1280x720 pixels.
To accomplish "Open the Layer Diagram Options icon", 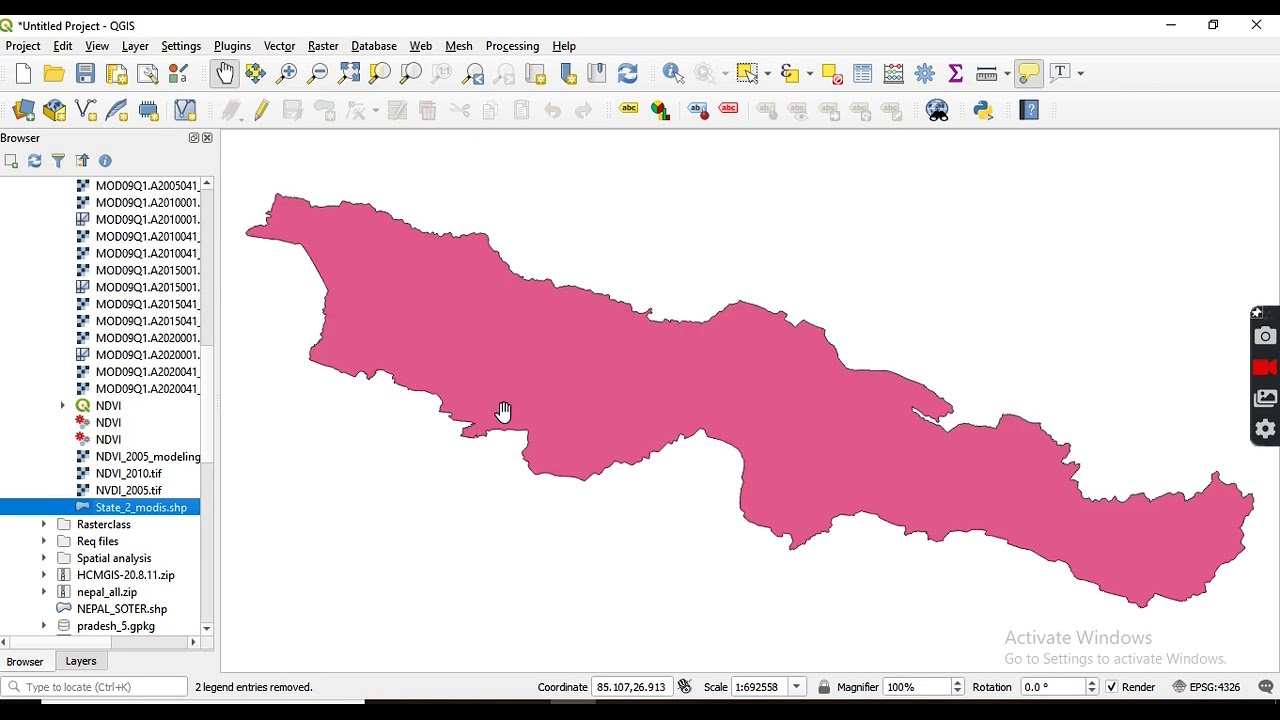I will click(661, 110).
